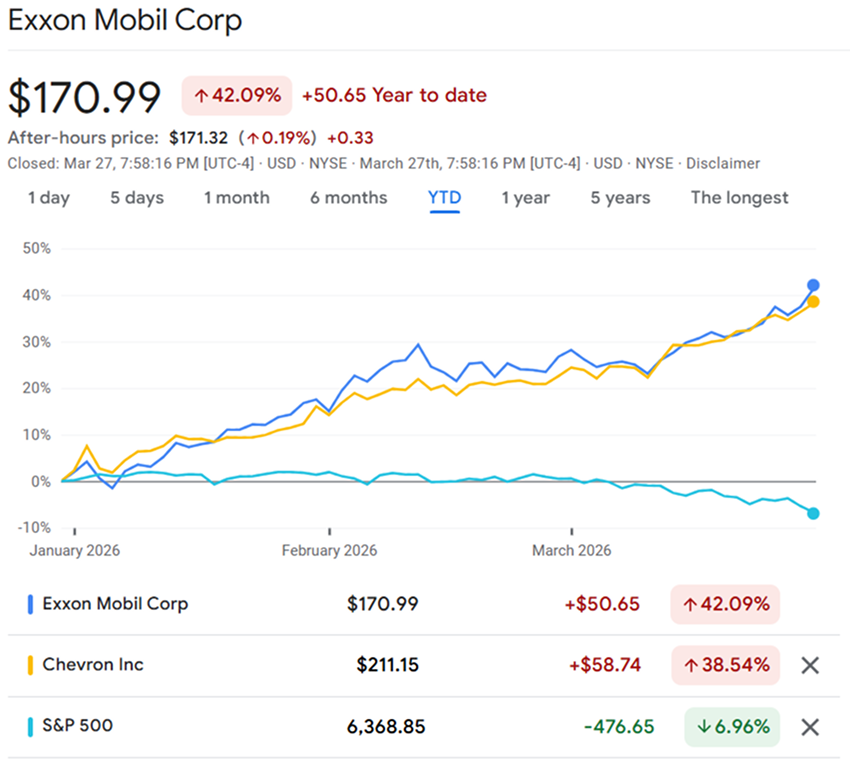This screenshot has width=850, height=762.
Task: Click the blue Exxon color marker
Action: [31, 604]
